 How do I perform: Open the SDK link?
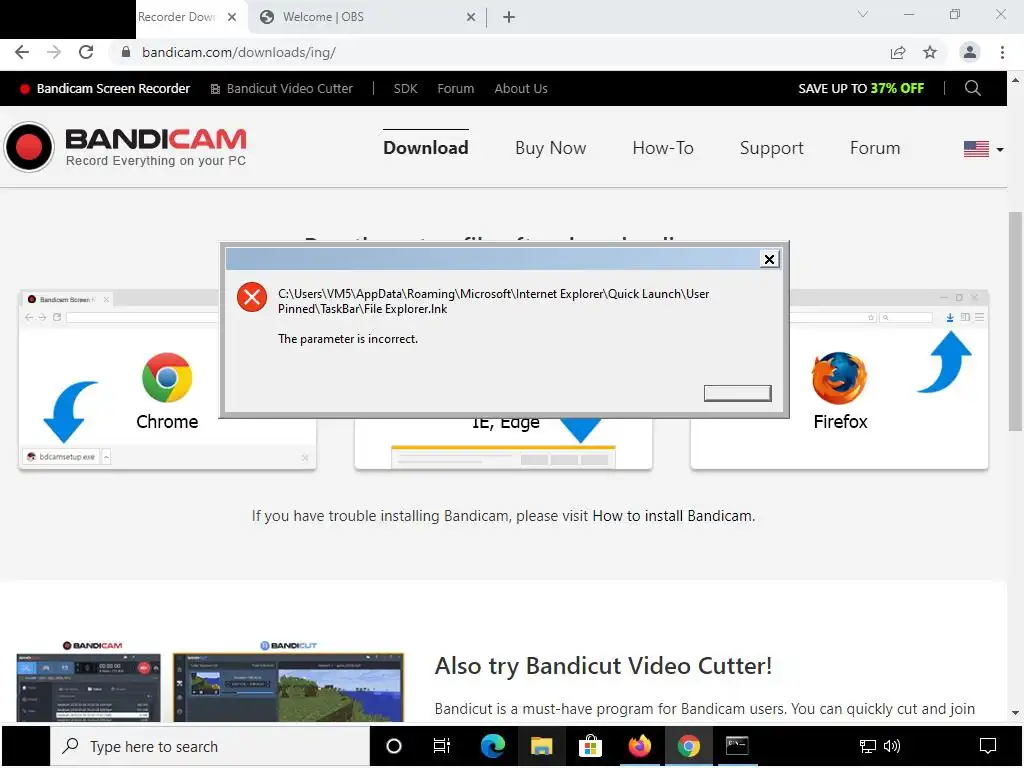pos(405,88)
